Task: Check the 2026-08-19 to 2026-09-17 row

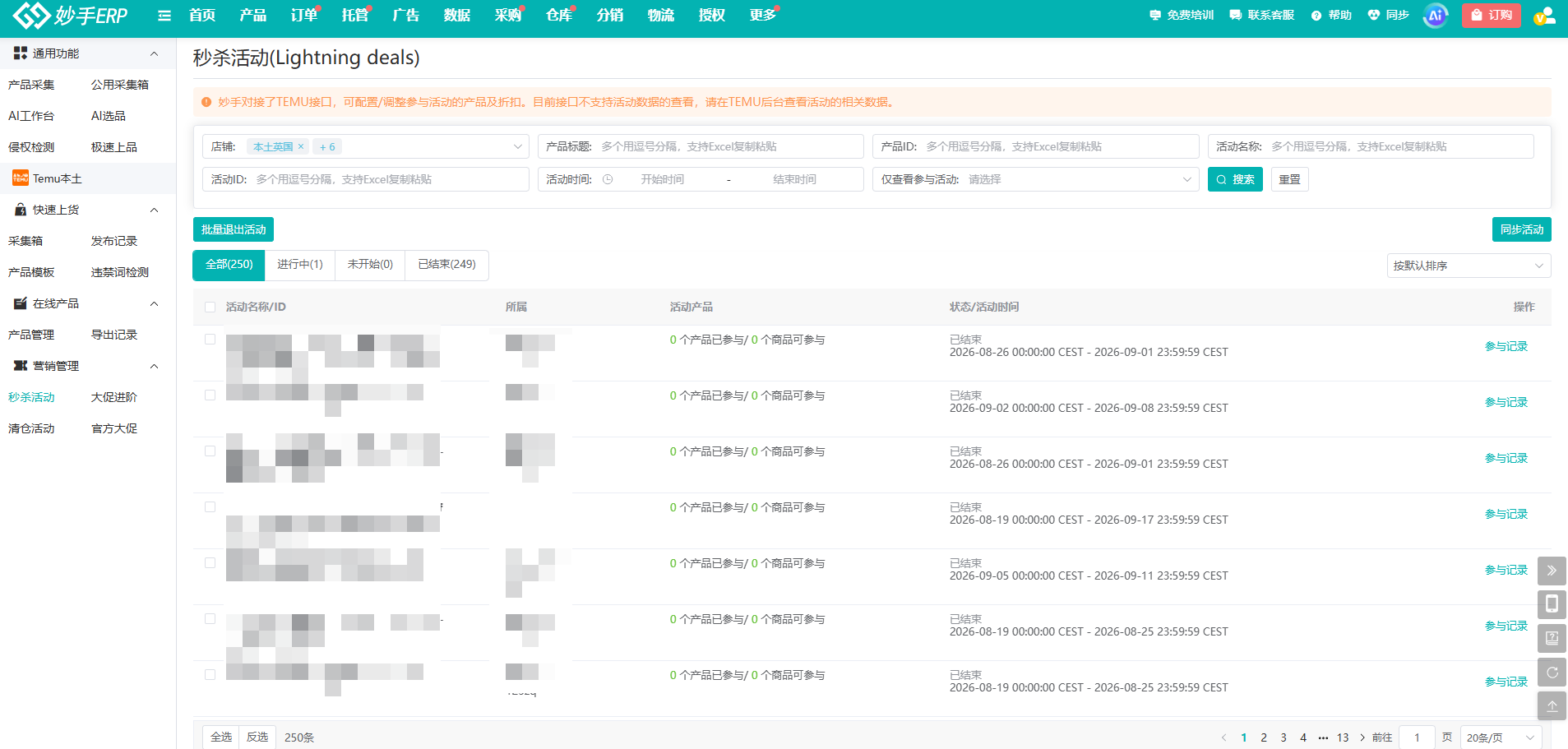Action: [210, 507]
